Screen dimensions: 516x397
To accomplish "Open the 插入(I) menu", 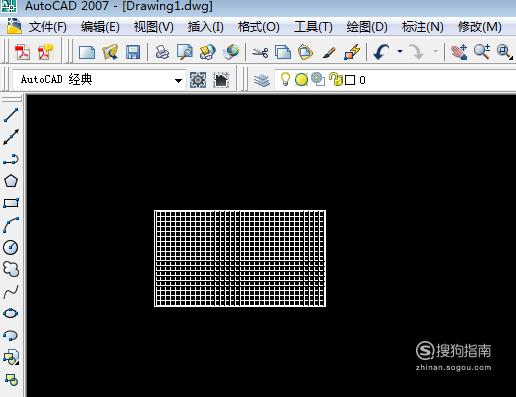I will coord(205,27).
